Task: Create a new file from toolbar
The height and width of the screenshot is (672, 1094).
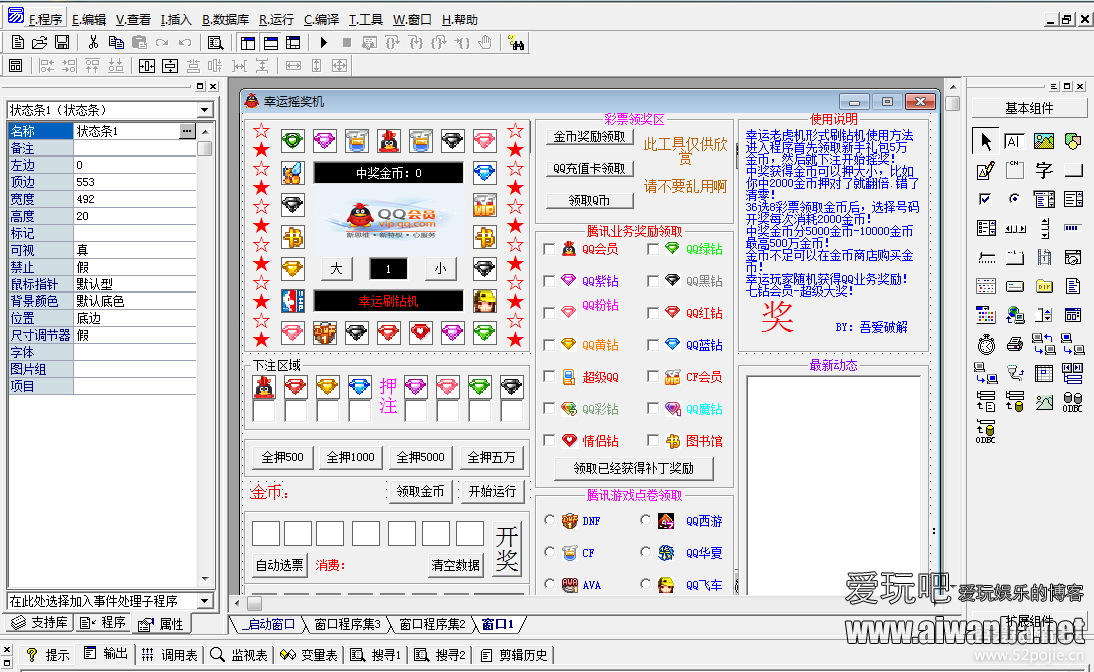Action: point(18,43)
